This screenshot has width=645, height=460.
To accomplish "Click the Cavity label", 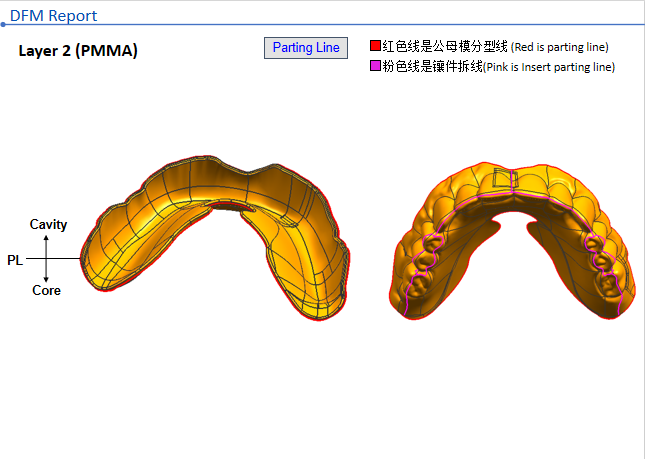I will [x=48, y=224].
